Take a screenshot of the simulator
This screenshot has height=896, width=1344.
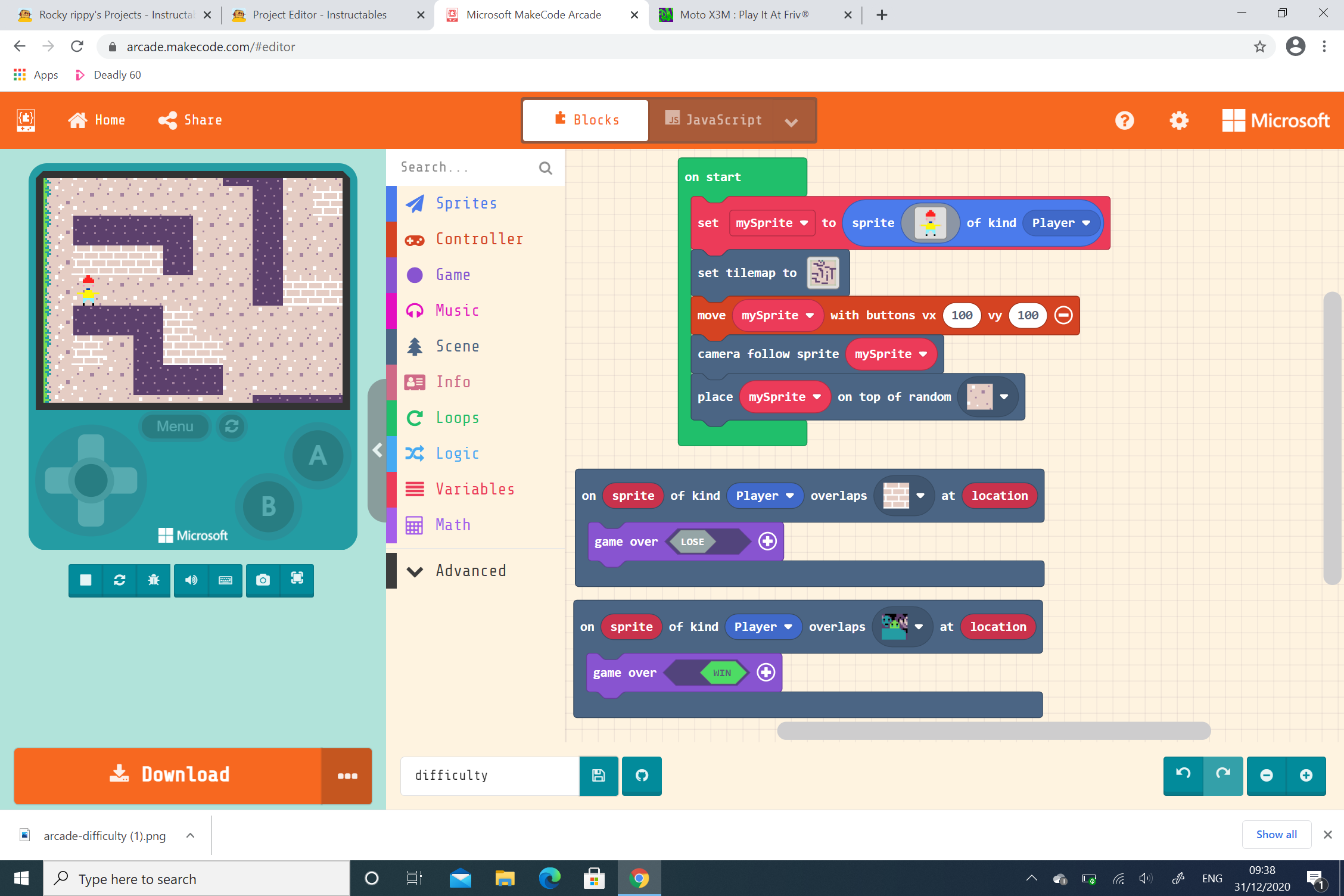(x=263, y=580)
